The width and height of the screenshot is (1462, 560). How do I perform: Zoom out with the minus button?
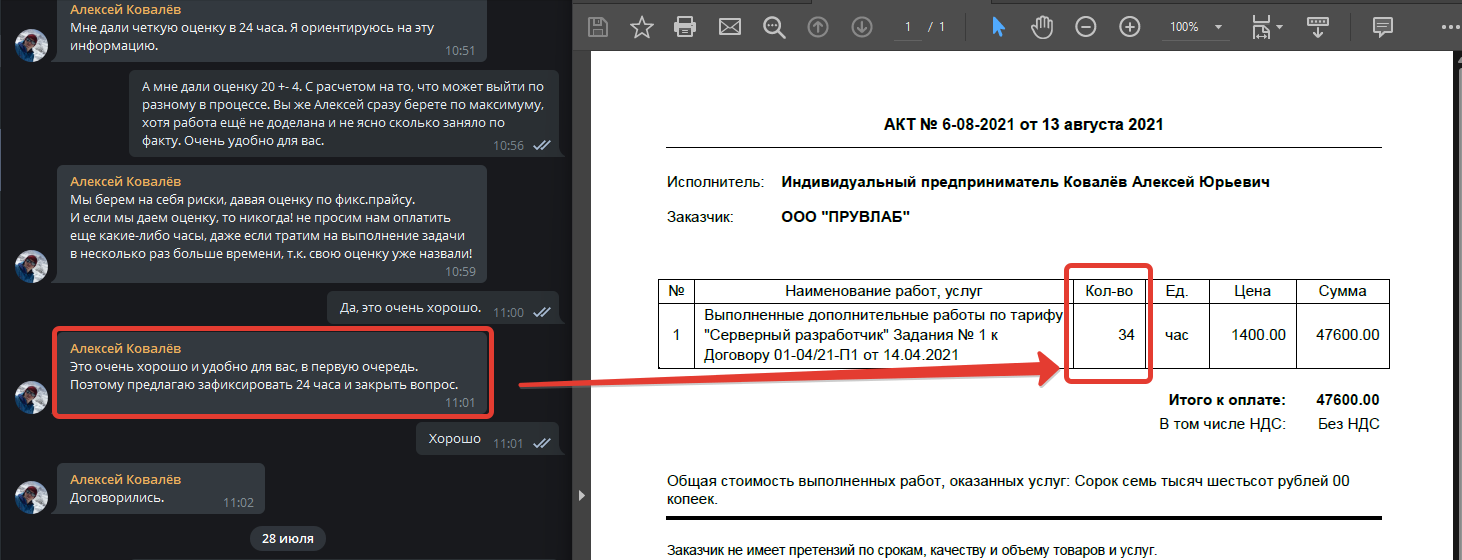1086,27
